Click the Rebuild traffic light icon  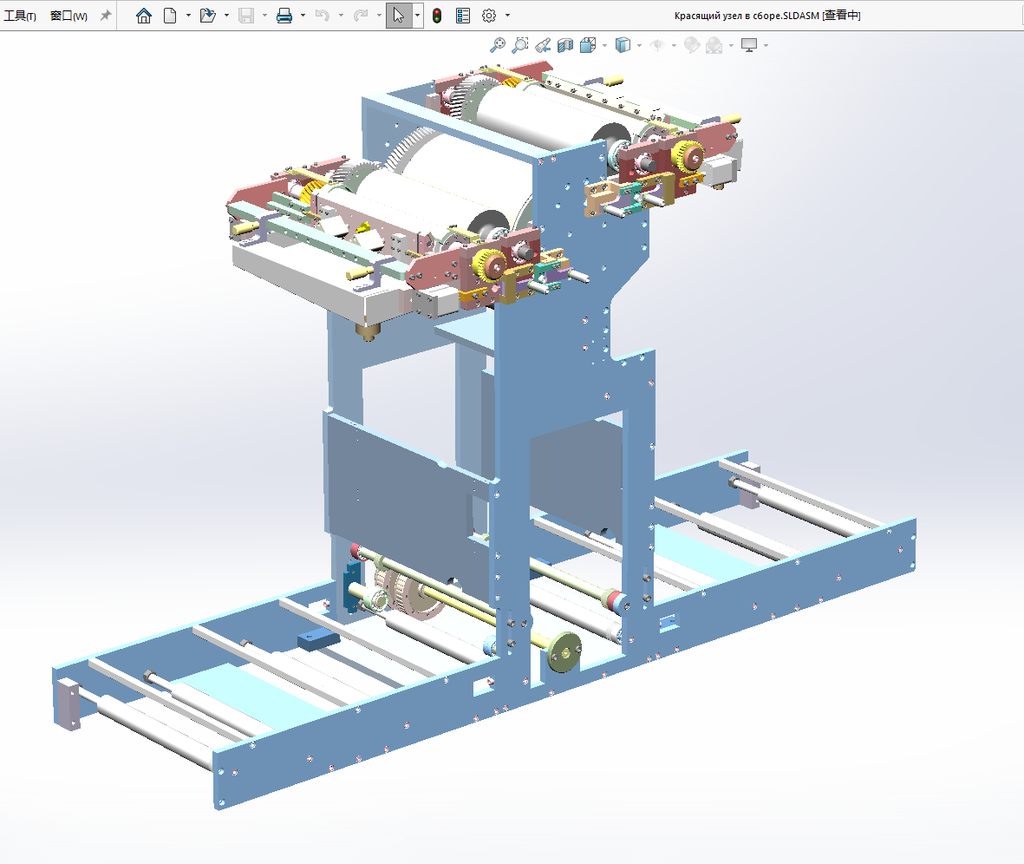(437, 16)
